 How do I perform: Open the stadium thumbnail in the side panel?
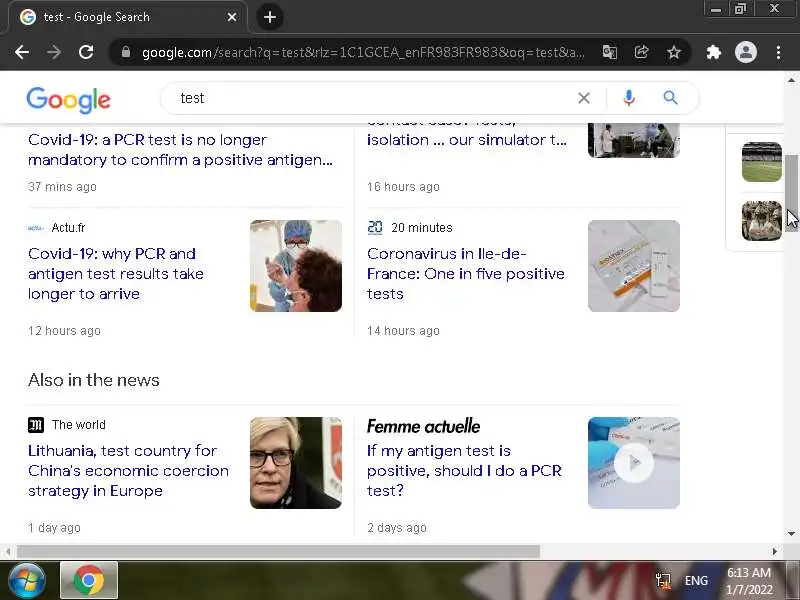pos(762,162)
